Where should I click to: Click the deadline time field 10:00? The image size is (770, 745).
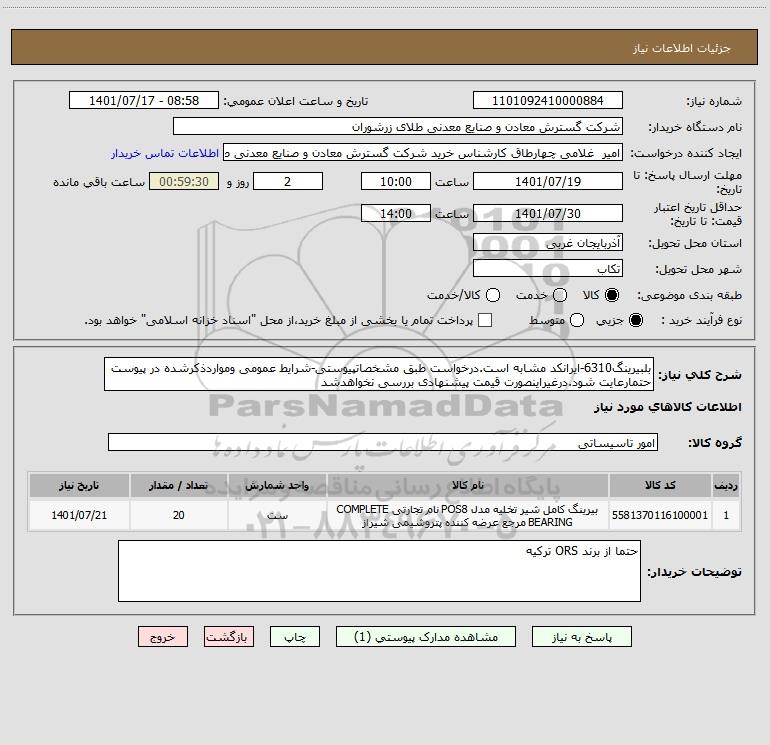[x=396, y=181]
